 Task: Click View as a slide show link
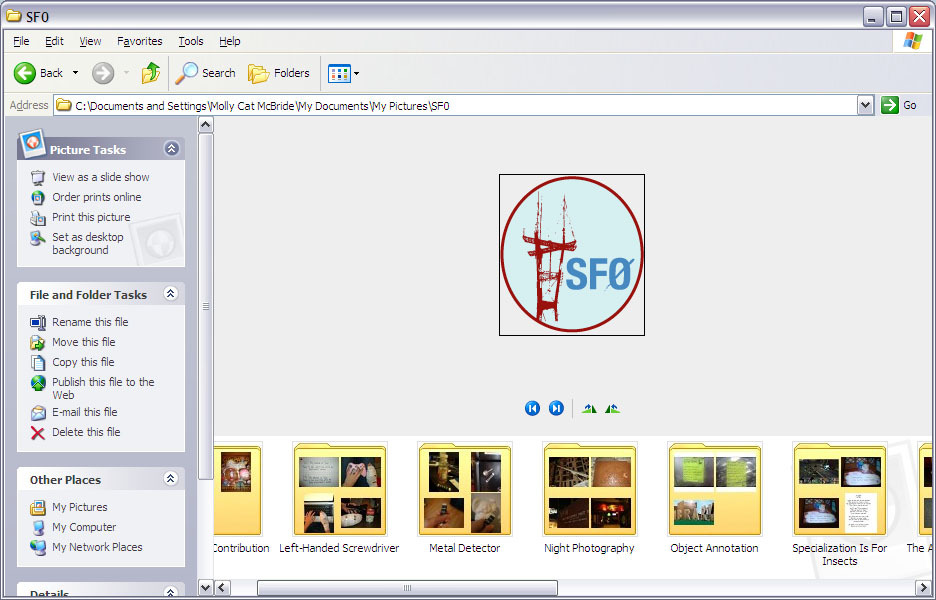click(100, 177)
